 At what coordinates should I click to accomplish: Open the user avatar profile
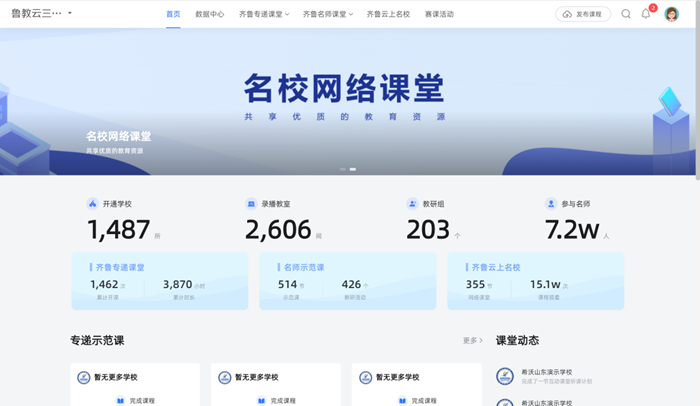[672, 14]
